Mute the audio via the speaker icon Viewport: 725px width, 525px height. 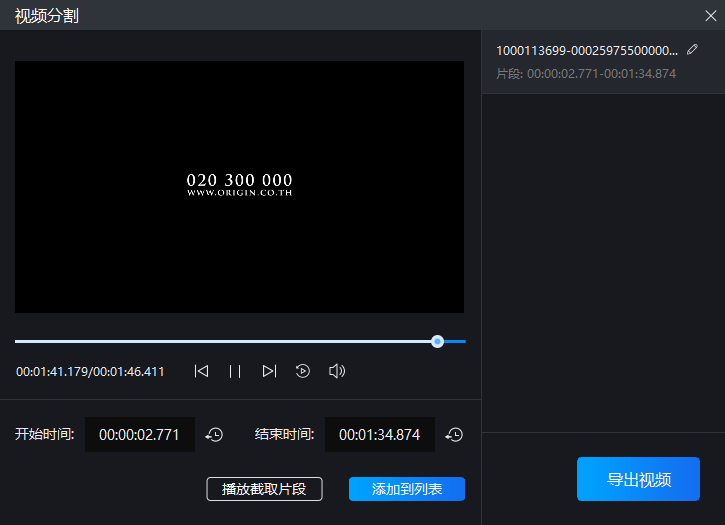coord(337,371)
